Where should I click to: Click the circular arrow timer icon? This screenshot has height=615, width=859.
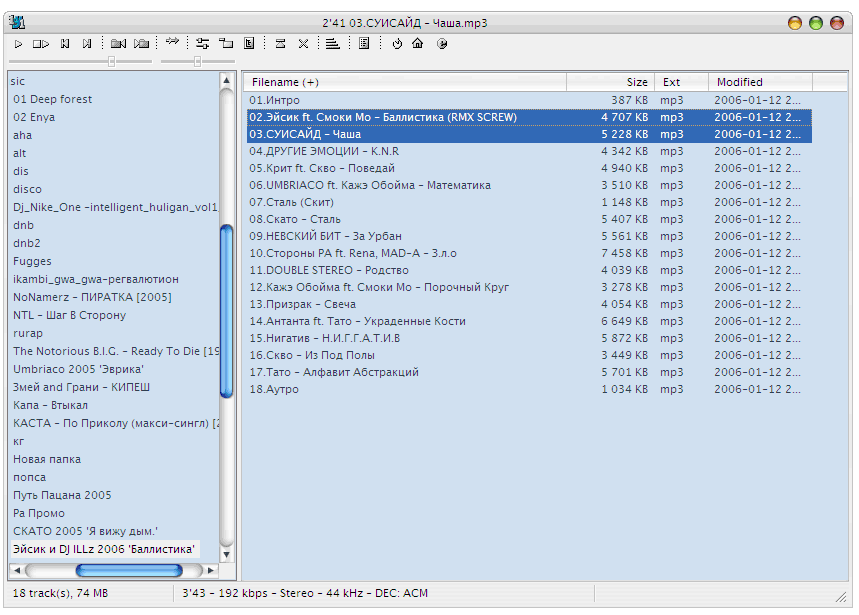coord(397,44)
